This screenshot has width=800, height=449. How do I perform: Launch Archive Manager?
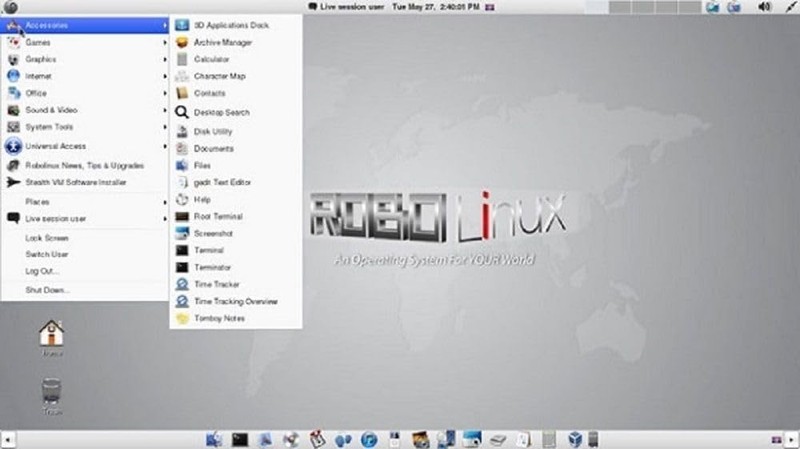coord(236,42)
